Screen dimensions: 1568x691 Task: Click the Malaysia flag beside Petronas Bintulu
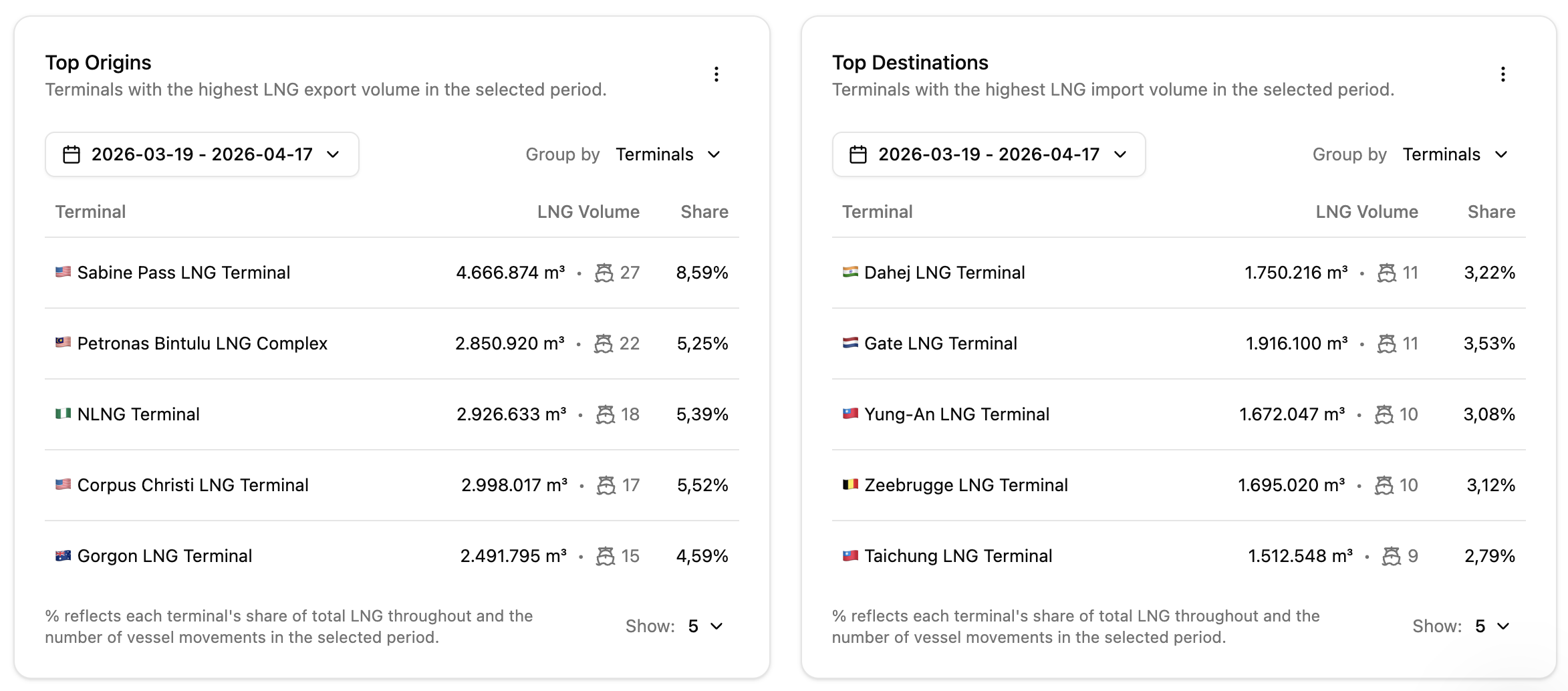(x=63, y=343)
